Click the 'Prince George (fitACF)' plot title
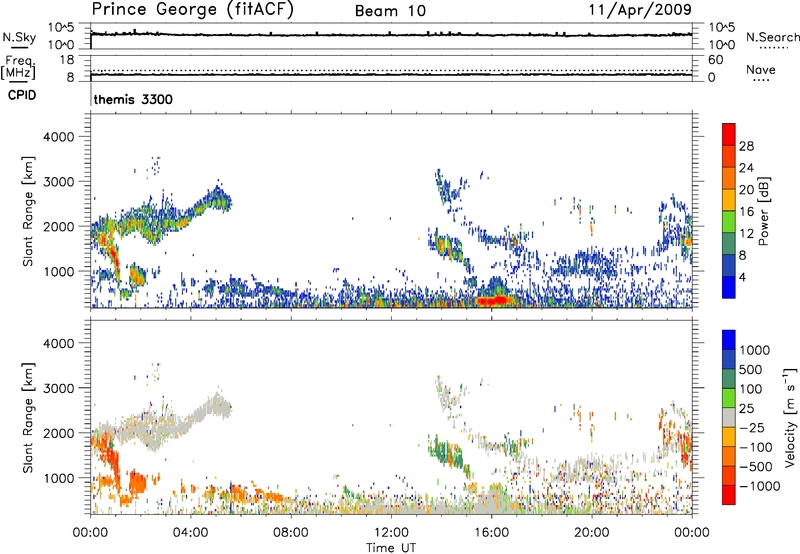 pos(193,10)
